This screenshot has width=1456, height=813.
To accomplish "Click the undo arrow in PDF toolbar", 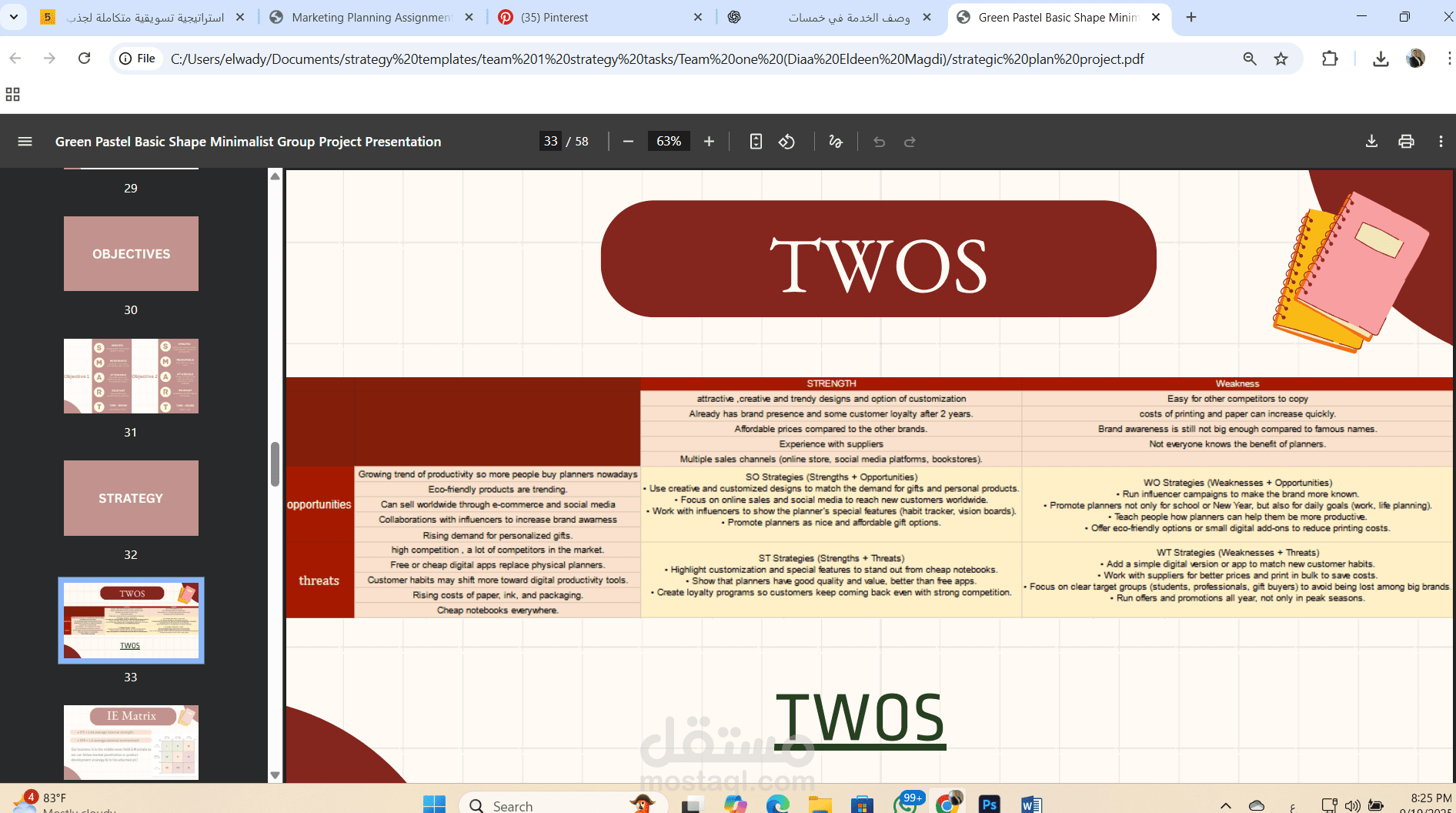I will click(x=879, y=142).
